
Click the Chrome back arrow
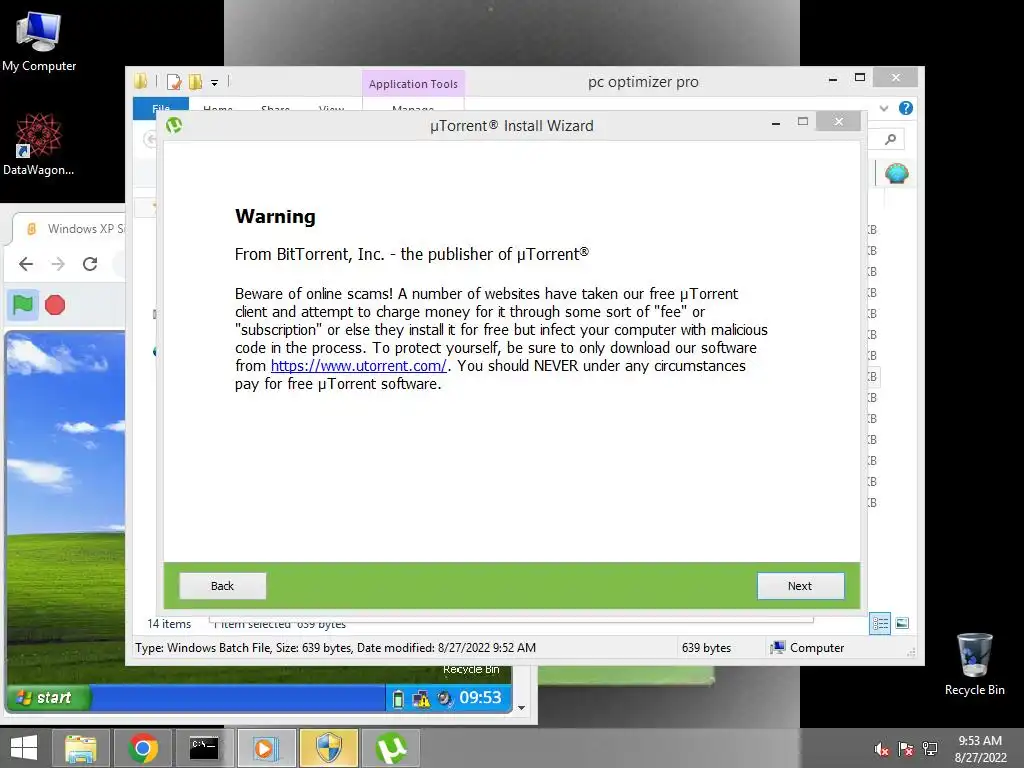pos(25,264)
